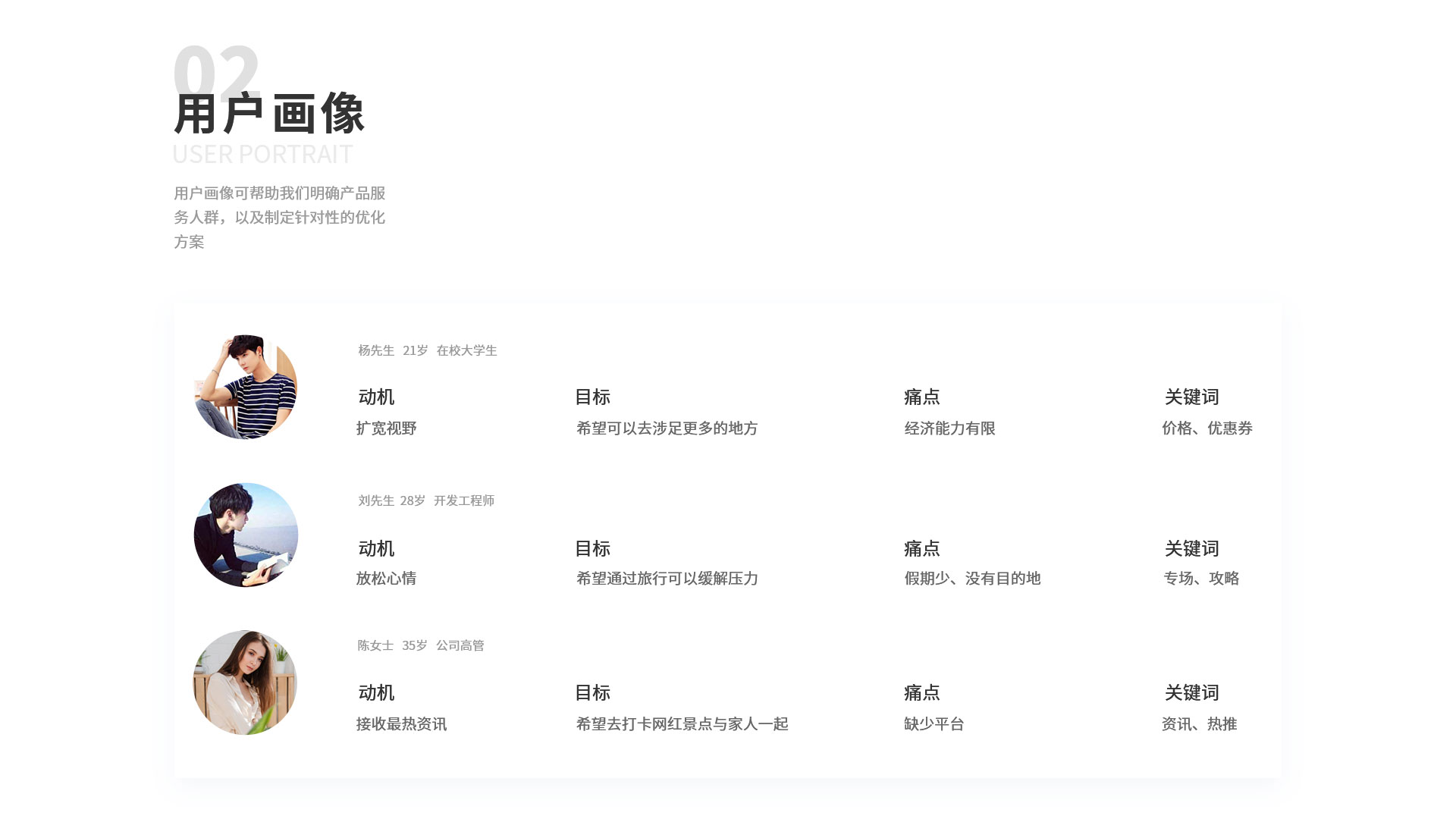
Task: Click the text 缺少平台
Action: [934, 724]
